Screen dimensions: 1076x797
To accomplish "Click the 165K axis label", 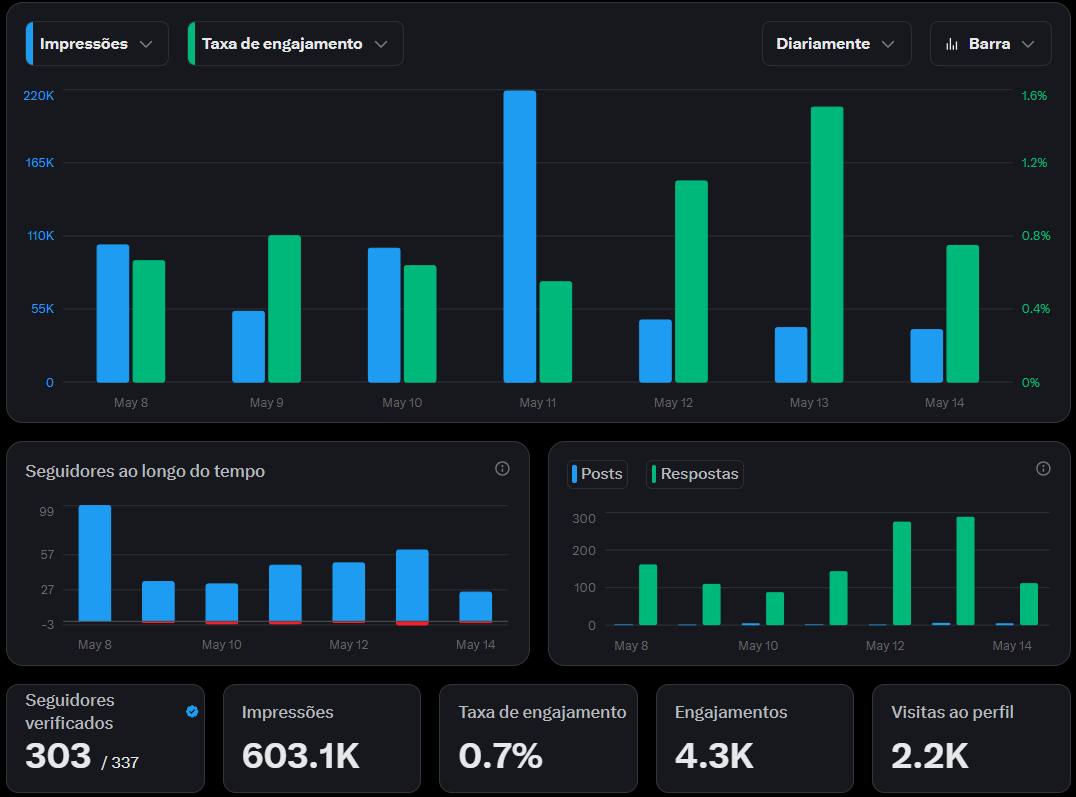I will [39, 163].
